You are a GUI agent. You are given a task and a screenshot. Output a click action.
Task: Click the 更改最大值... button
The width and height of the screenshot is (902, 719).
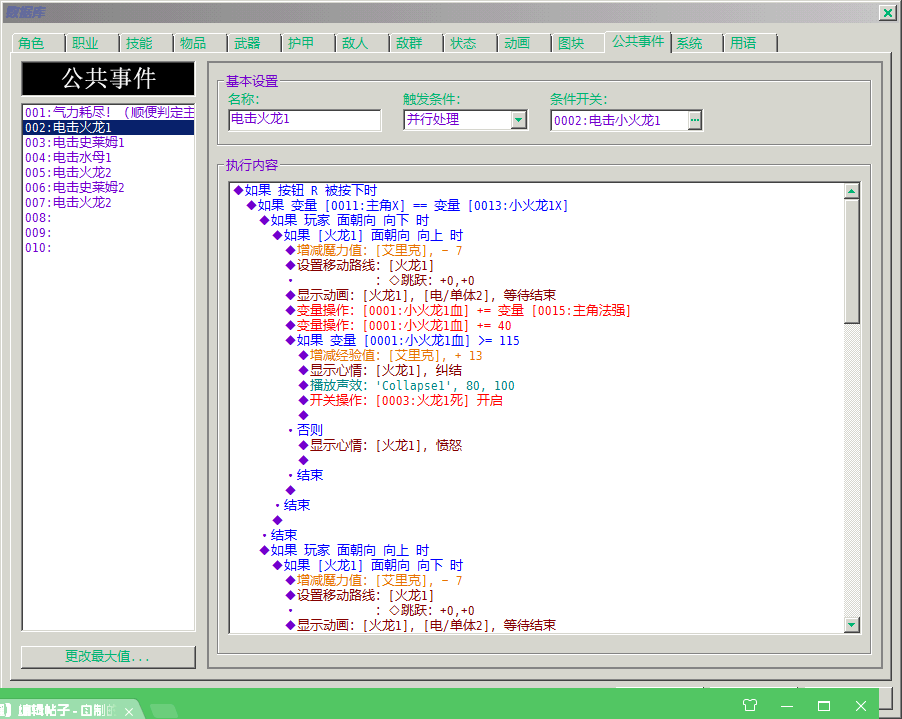point(108,656)
